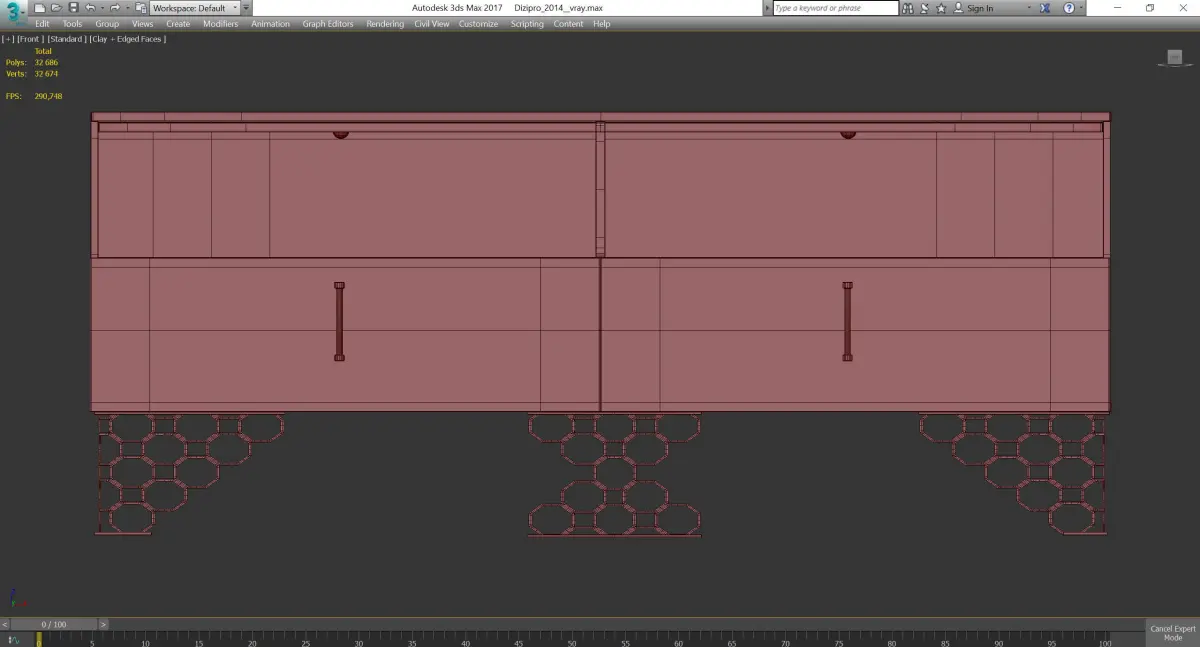Open the Rendering menu

pyautogui.click(x=385, y=24)
